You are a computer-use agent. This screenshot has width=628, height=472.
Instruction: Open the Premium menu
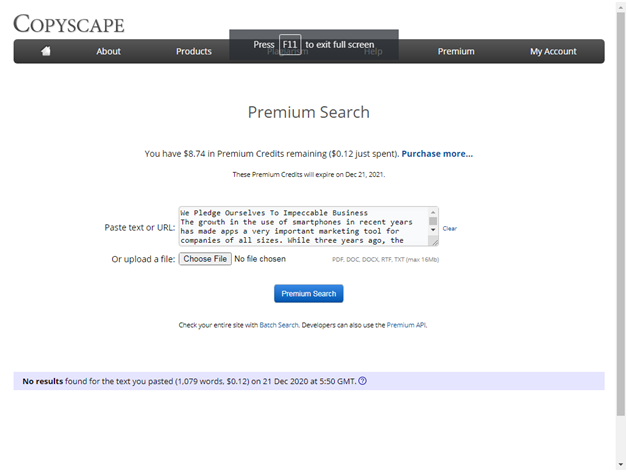(x=456, y=51)
